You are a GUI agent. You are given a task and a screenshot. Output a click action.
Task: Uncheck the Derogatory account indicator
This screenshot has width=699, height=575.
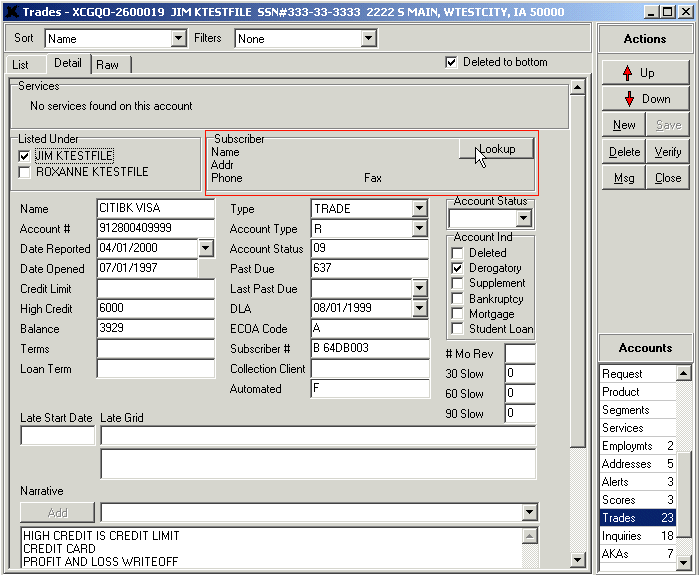[x=457, y=268]
